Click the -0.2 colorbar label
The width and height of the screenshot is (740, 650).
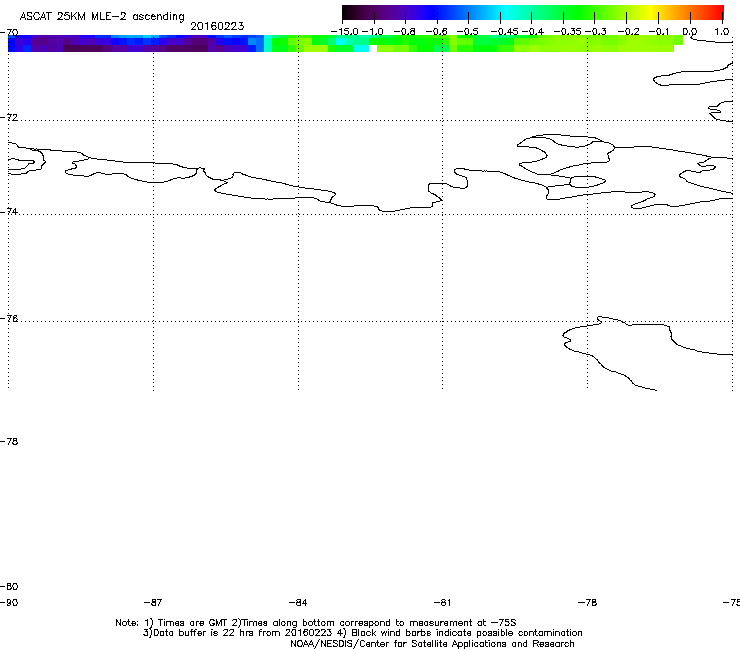point(629,32)
